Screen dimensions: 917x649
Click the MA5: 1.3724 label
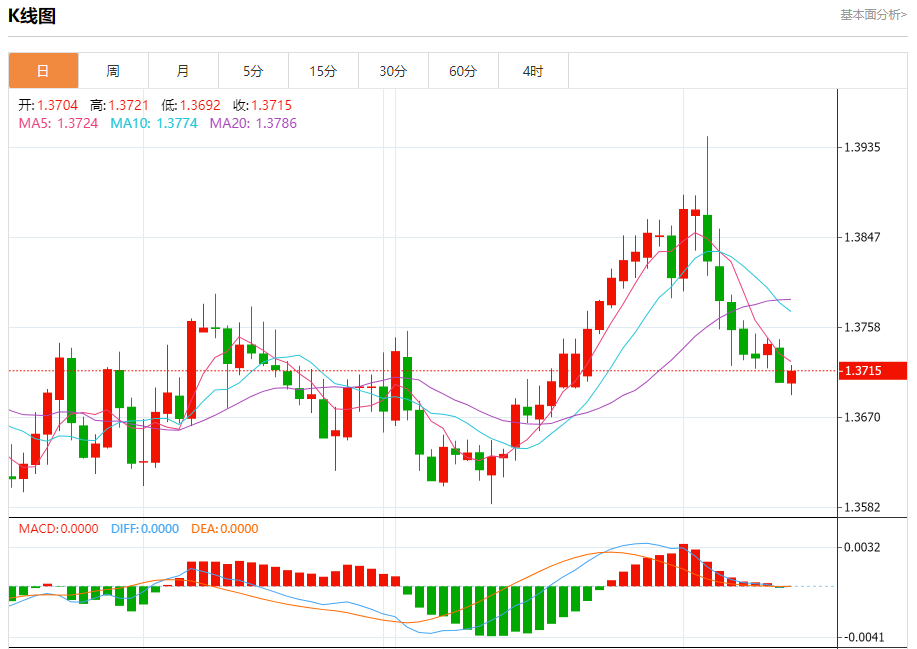(58, 123)
